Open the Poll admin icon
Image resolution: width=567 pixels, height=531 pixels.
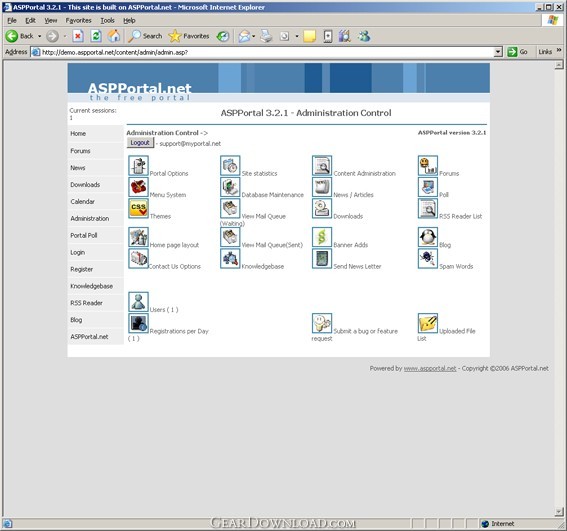428,187
